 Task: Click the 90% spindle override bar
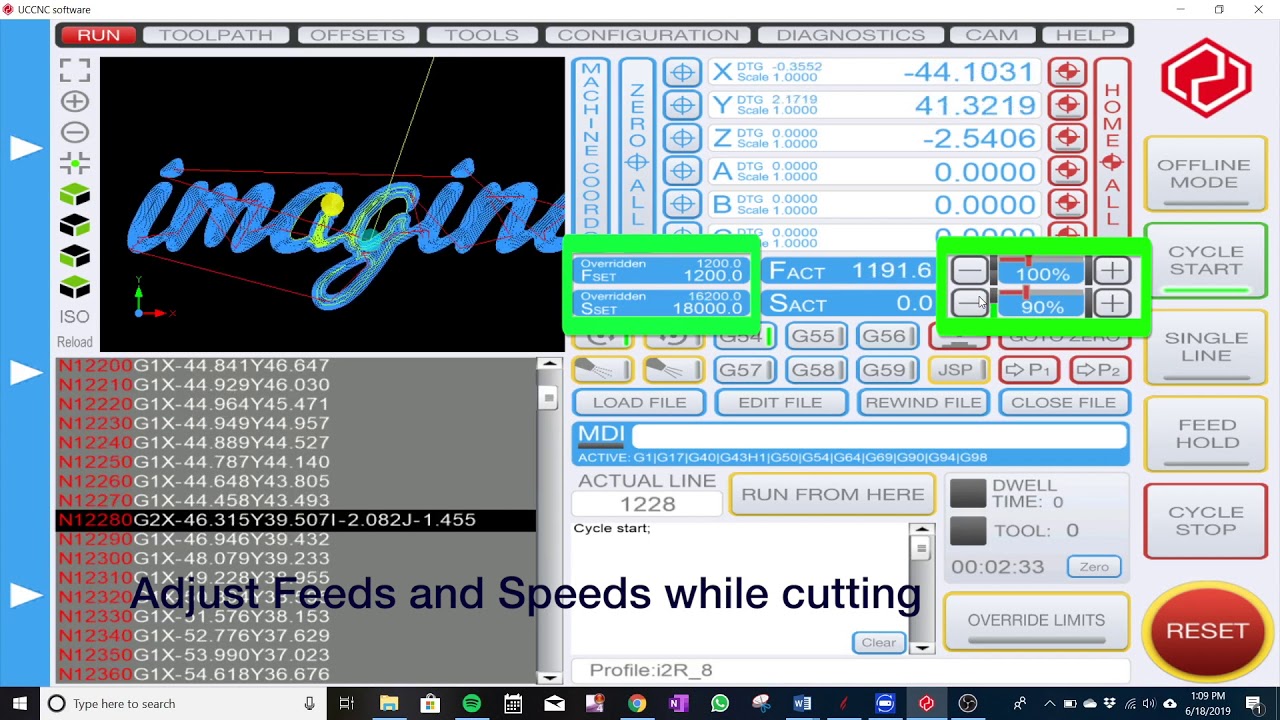tap(1041, 304)
